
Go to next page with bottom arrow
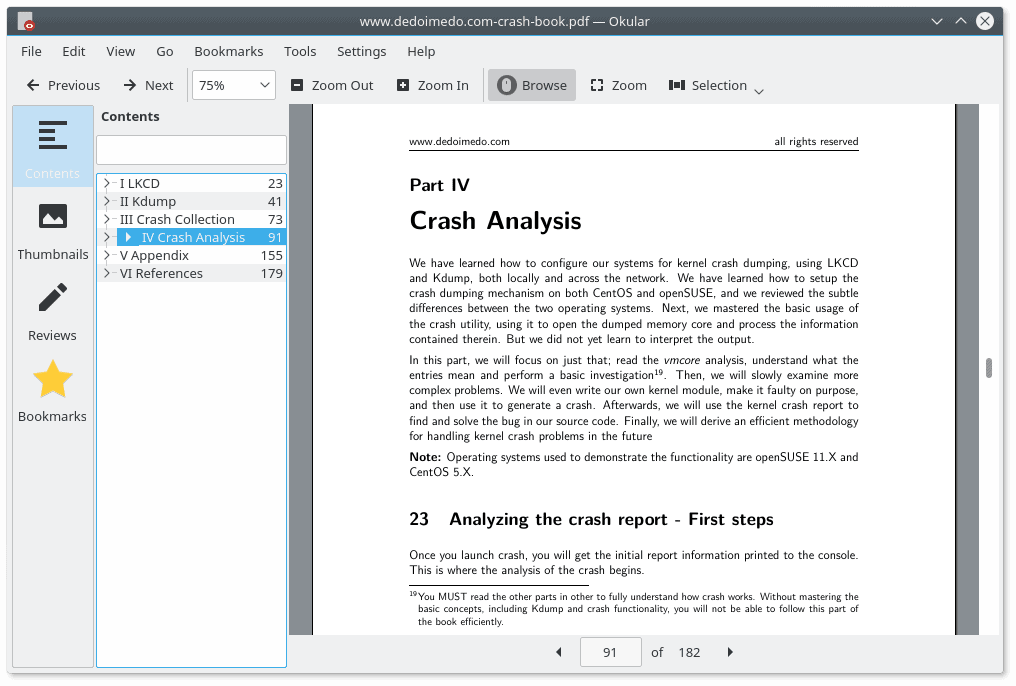[x=730, y=652]
